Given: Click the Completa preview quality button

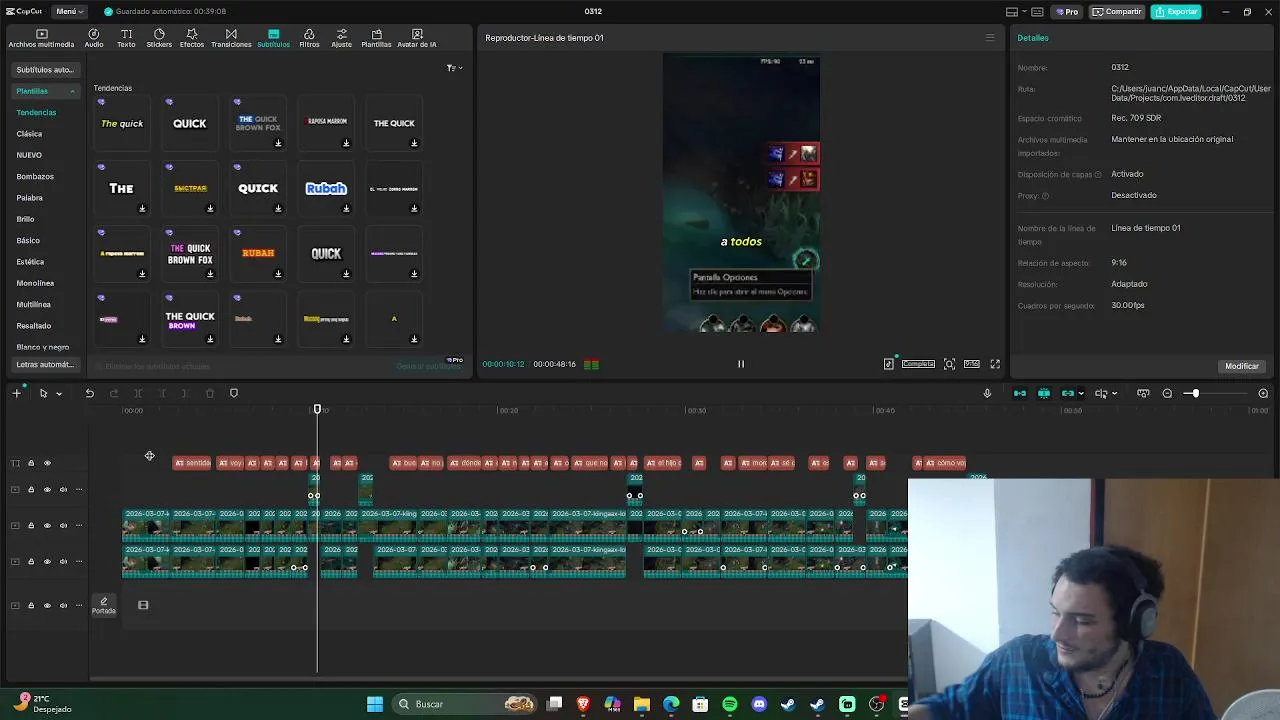Looking at the screenshot, I should [918, 364].
